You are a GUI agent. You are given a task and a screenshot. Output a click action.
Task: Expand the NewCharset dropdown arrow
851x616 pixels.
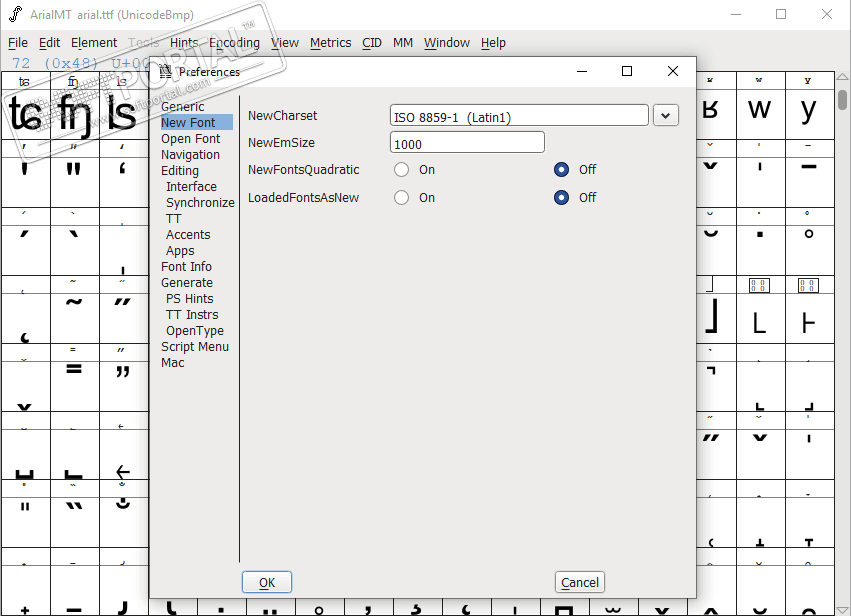tap(665, 116)
